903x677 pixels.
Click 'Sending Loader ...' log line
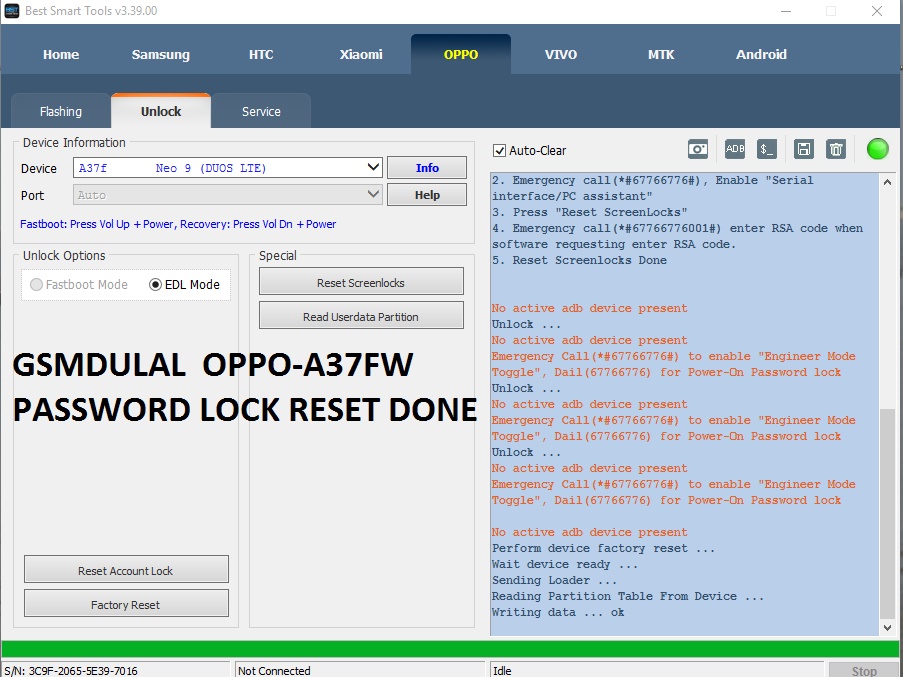554,580
